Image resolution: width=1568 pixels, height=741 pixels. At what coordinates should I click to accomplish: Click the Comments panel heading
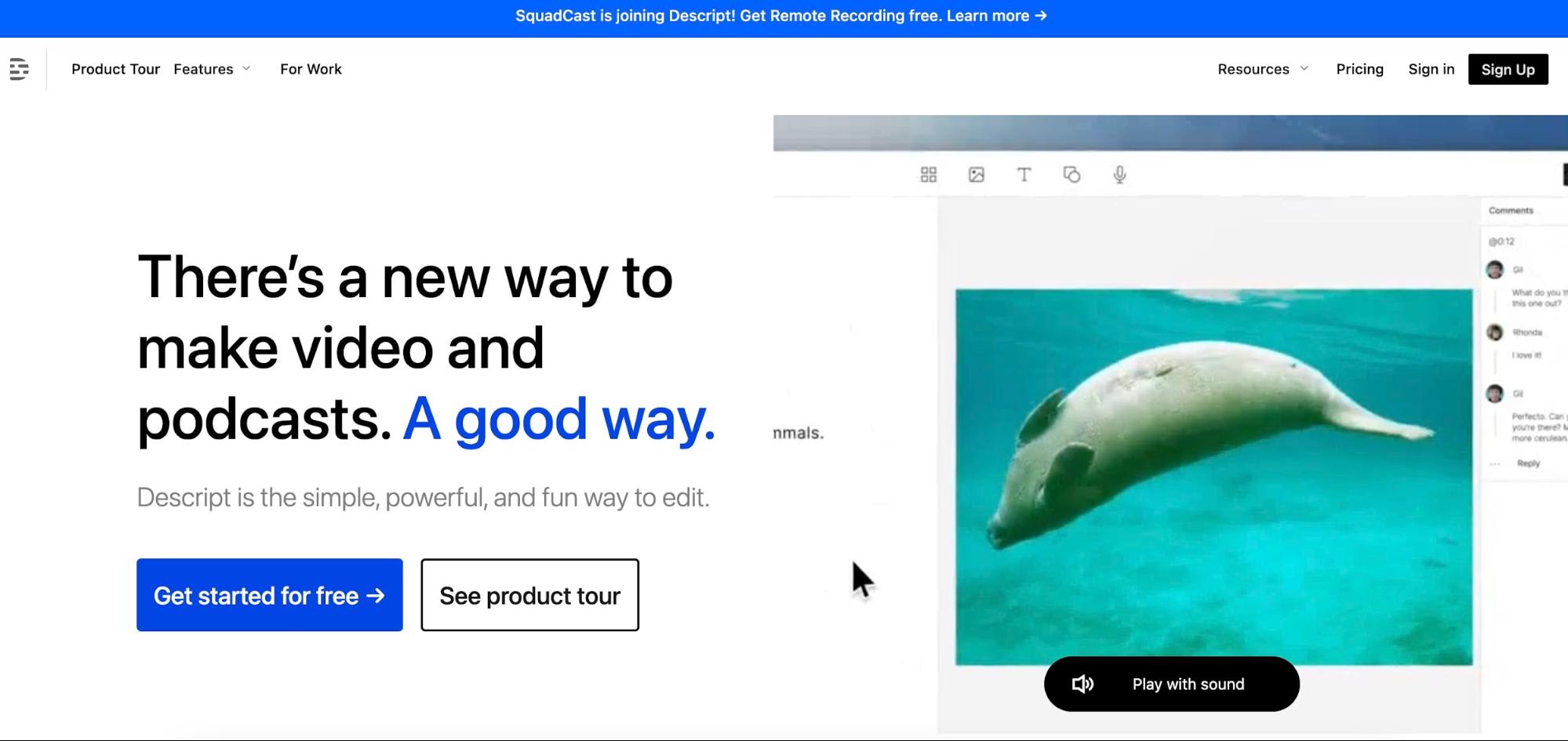tap(1511, 210)
